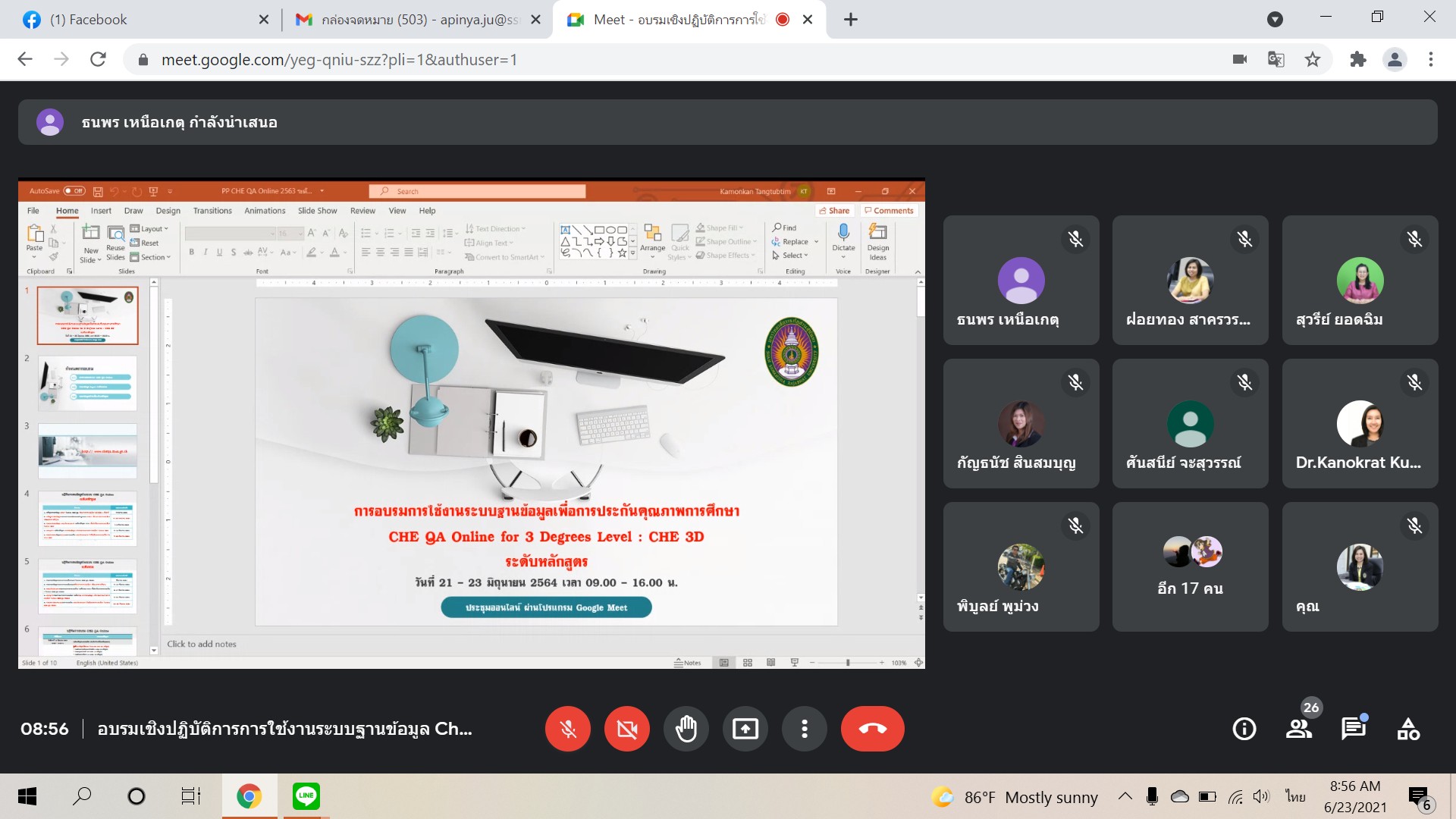Open the meeting details info icon
Viewport: 1456px width, 819px height.
coord(1244,729)
